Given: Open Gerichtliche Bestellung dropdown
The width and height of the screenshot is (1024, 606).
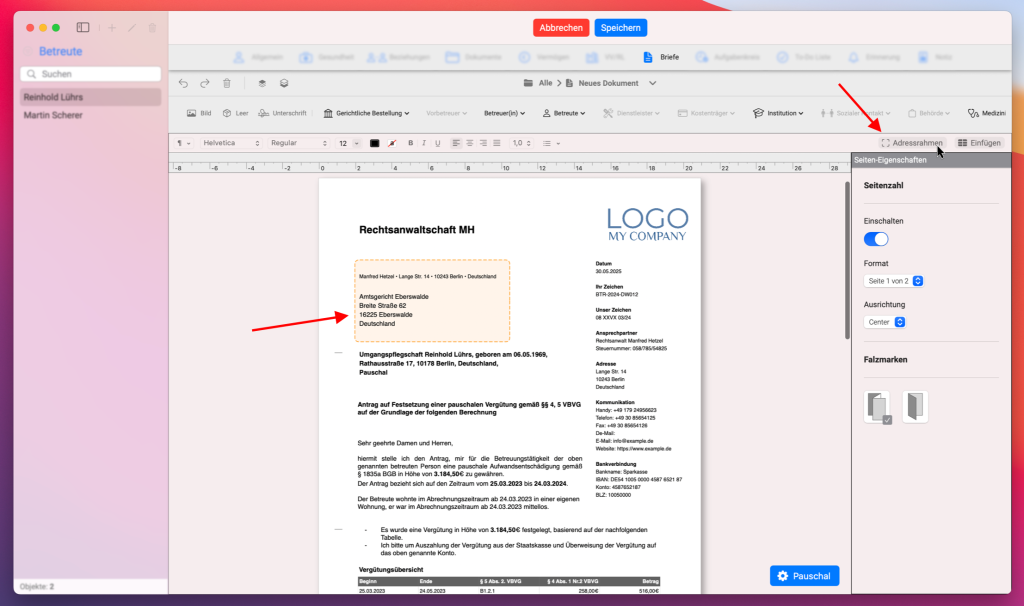Looking at the screenshot, I should (366, 113).
